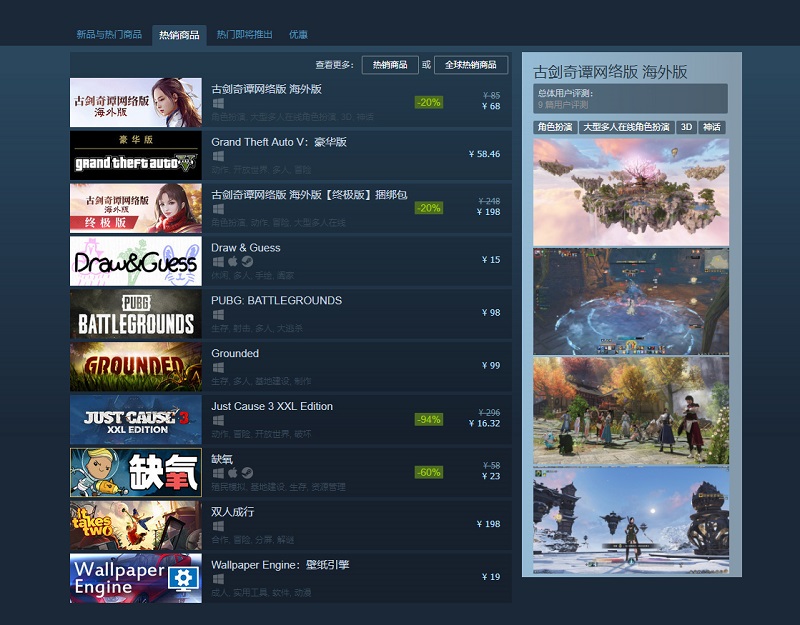Click preview panel heading 古剑奇谭网络版 海外版

point(610,72)
